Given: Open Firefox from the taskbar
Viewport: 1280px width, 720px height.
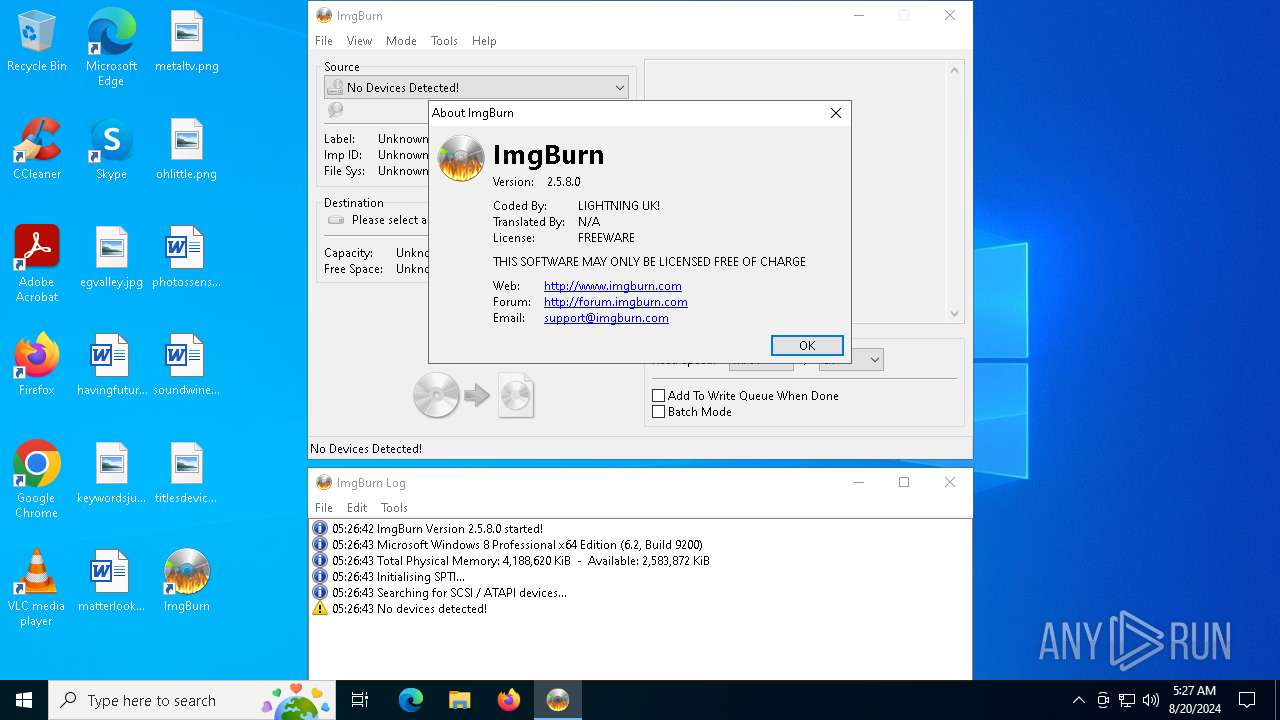Looking at the screenshot, I should click(508, 700).
